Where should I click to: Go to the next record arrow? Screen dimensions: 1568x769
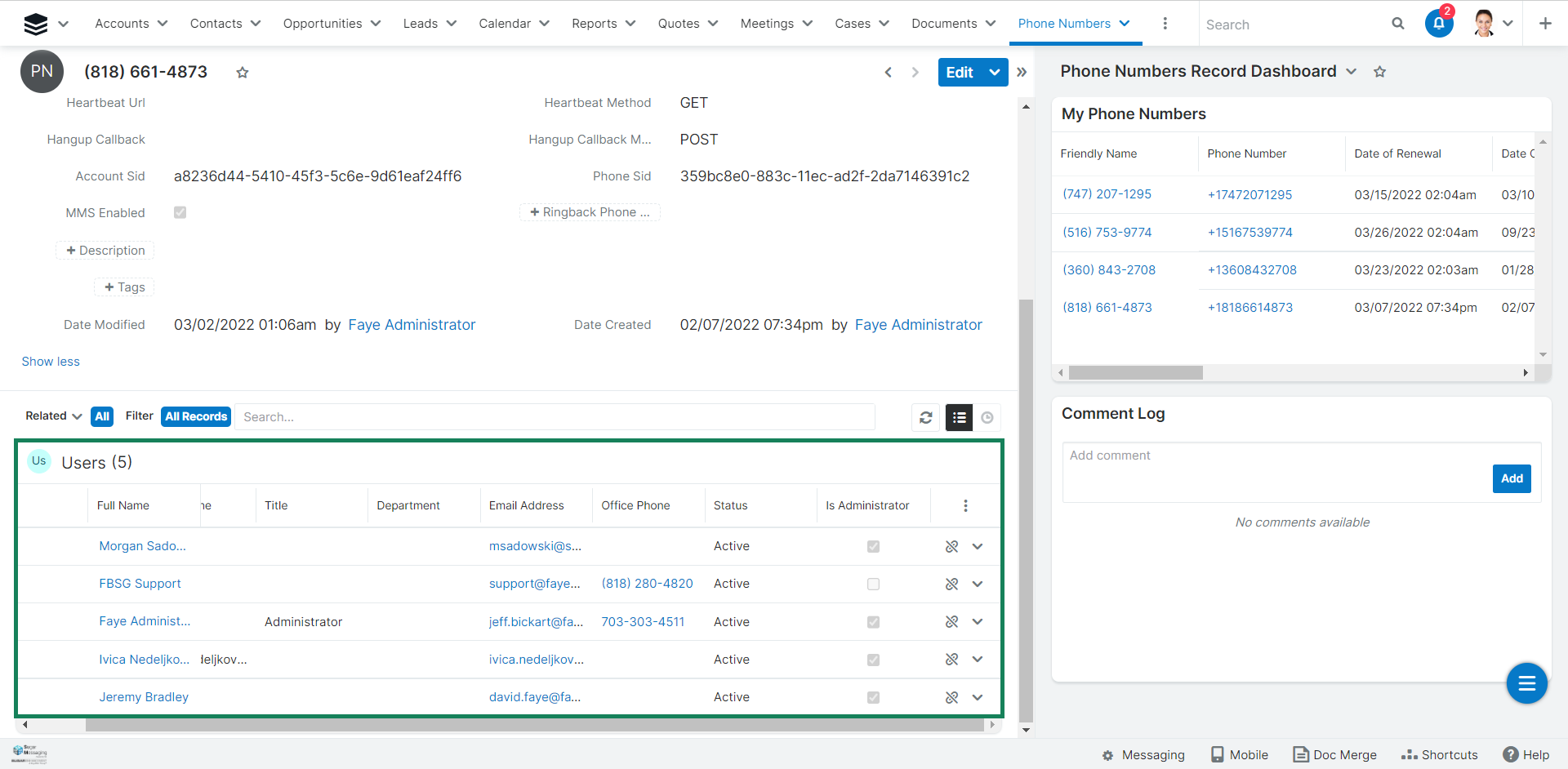tap(915, 73)
